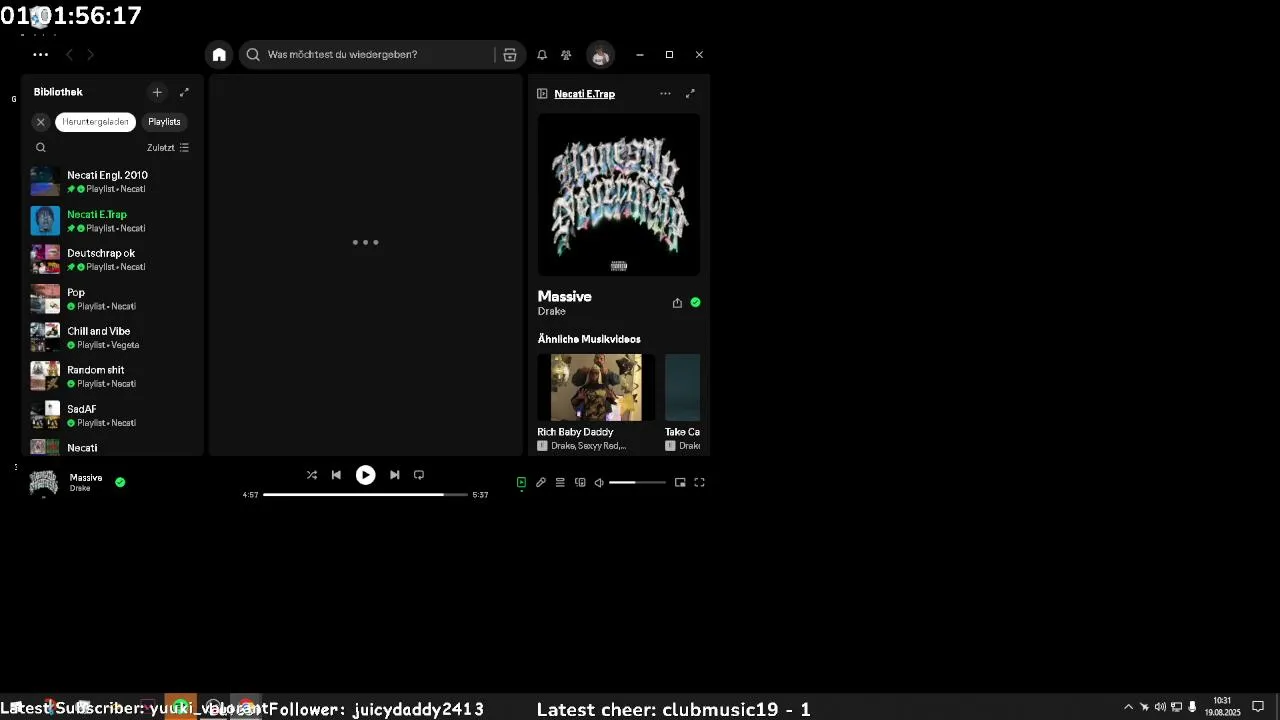Open the three-dot app menu
Screen dimensions: 1280x720
[40, 55]
